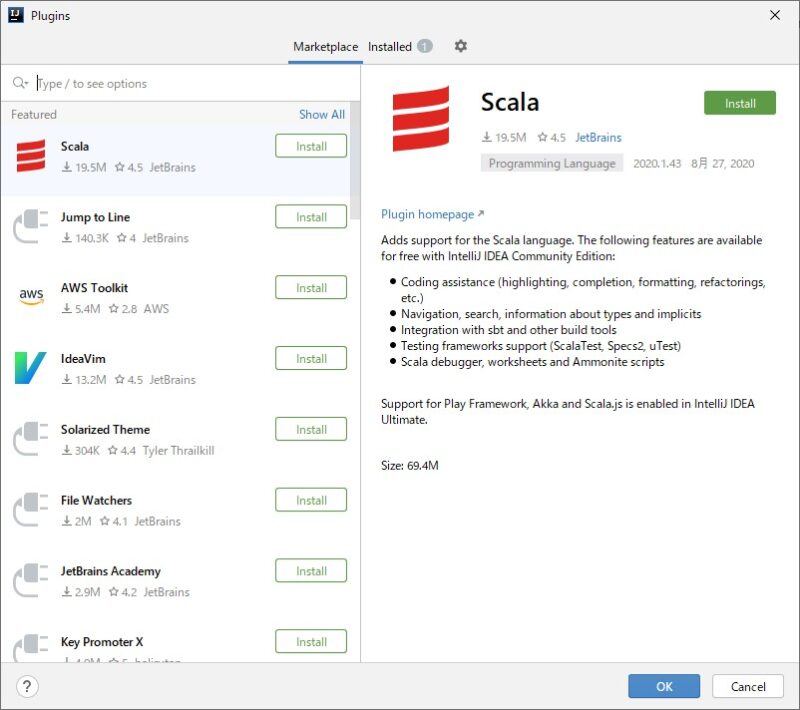Screen dimensions: 800x710
Task: Dismiss the dialog with Cancel
Action: click(x=748, y=686)
